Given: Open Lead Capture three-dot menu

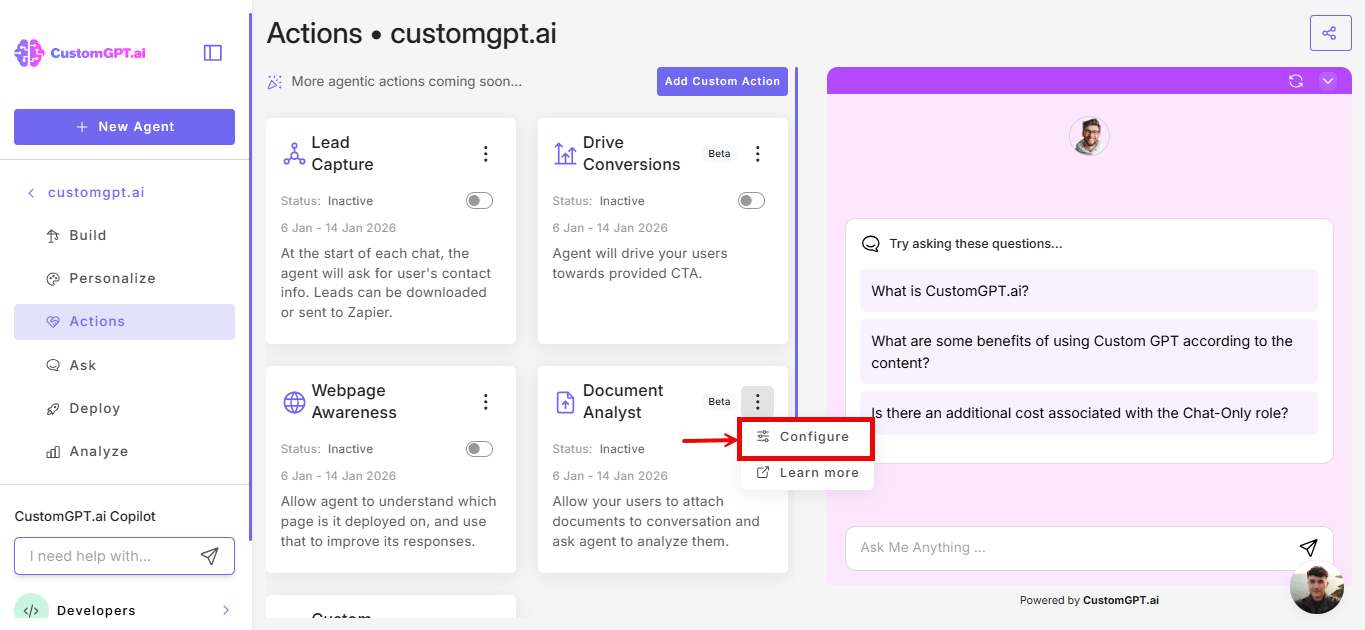Looking at the screenshot, I should tap(486, 154).
